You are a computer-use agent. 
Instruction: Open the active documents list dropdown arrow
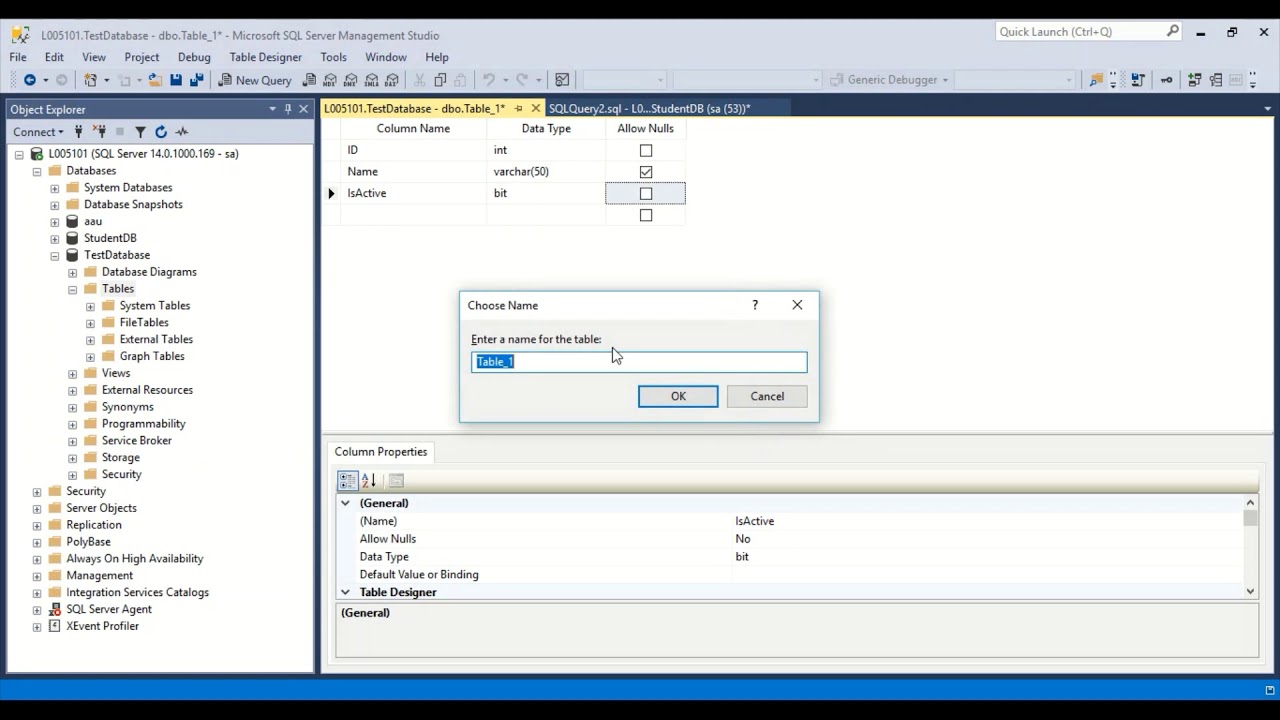click(1268, 109)
